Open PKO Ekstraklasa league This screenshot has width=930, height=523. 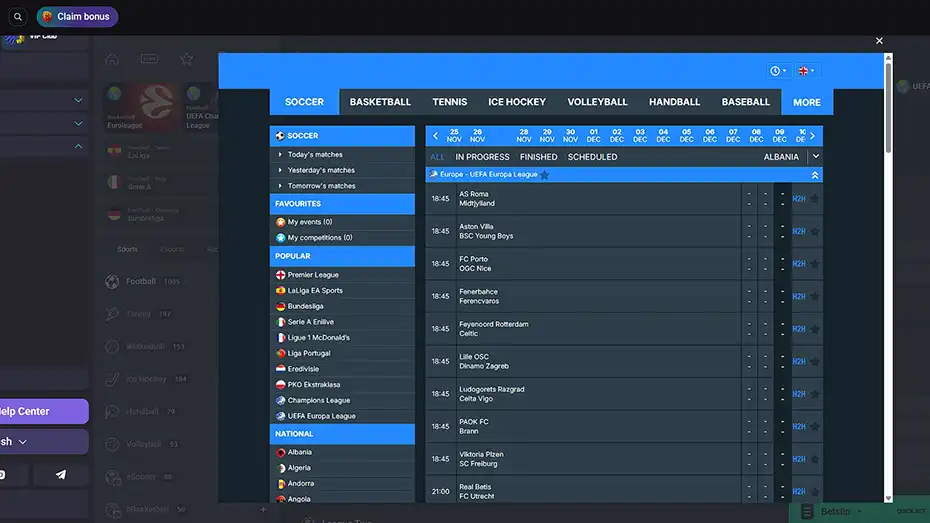342,385
